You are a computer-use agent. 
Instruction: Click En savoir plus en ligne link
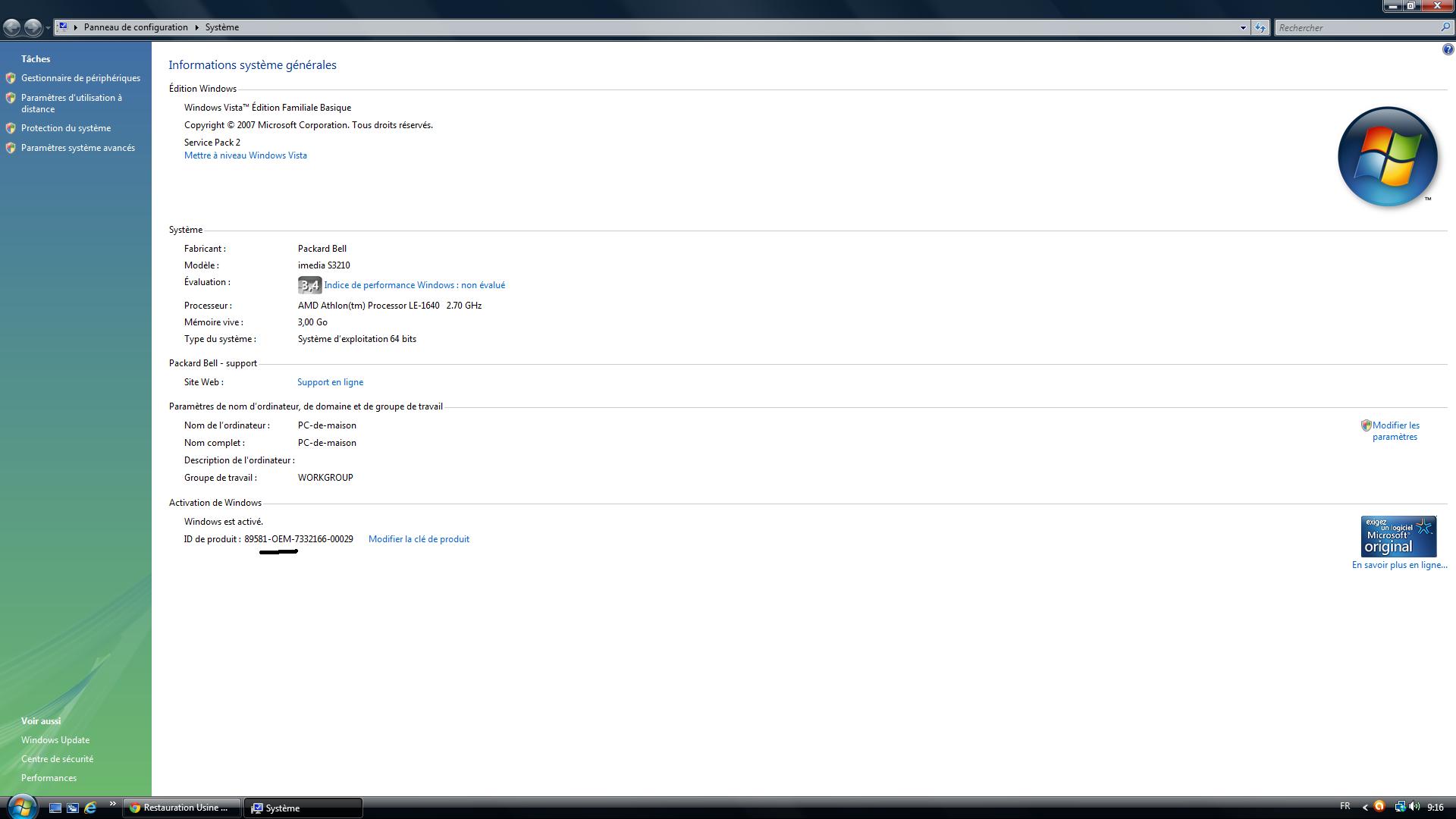(x=1399, y=565)
